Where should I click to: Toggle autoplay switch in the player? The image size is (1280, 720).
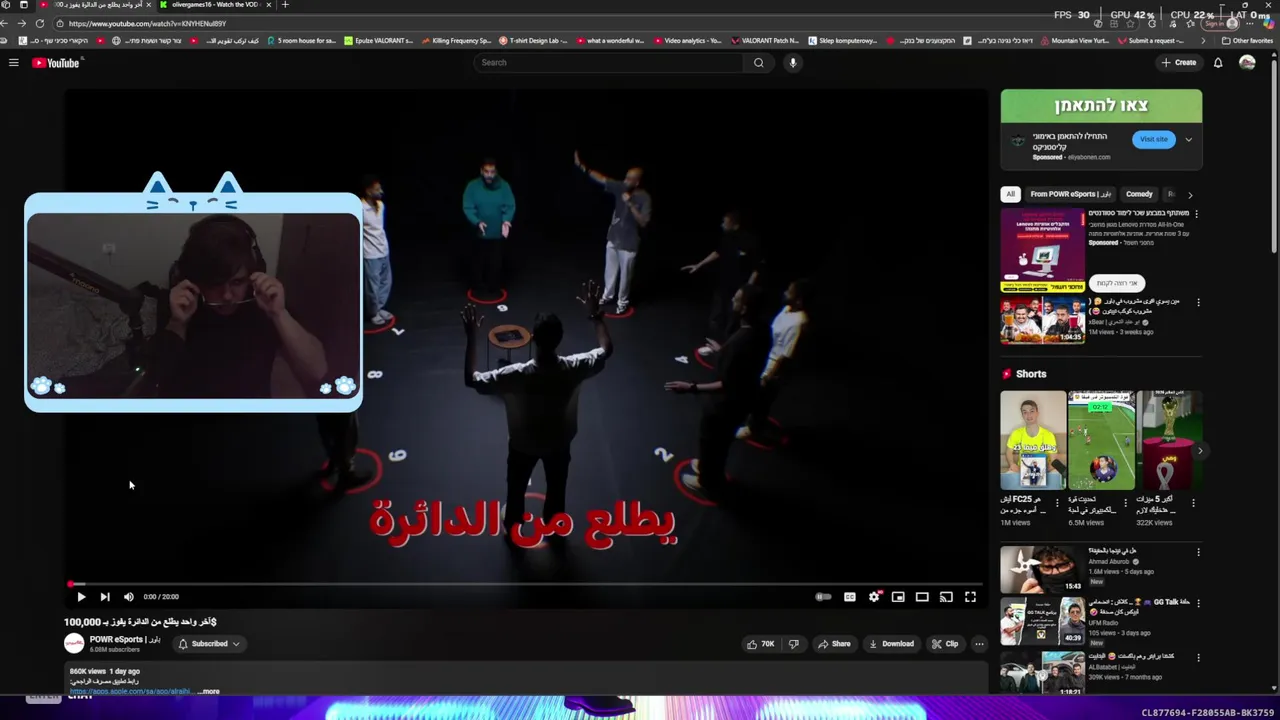coord(823,597)
